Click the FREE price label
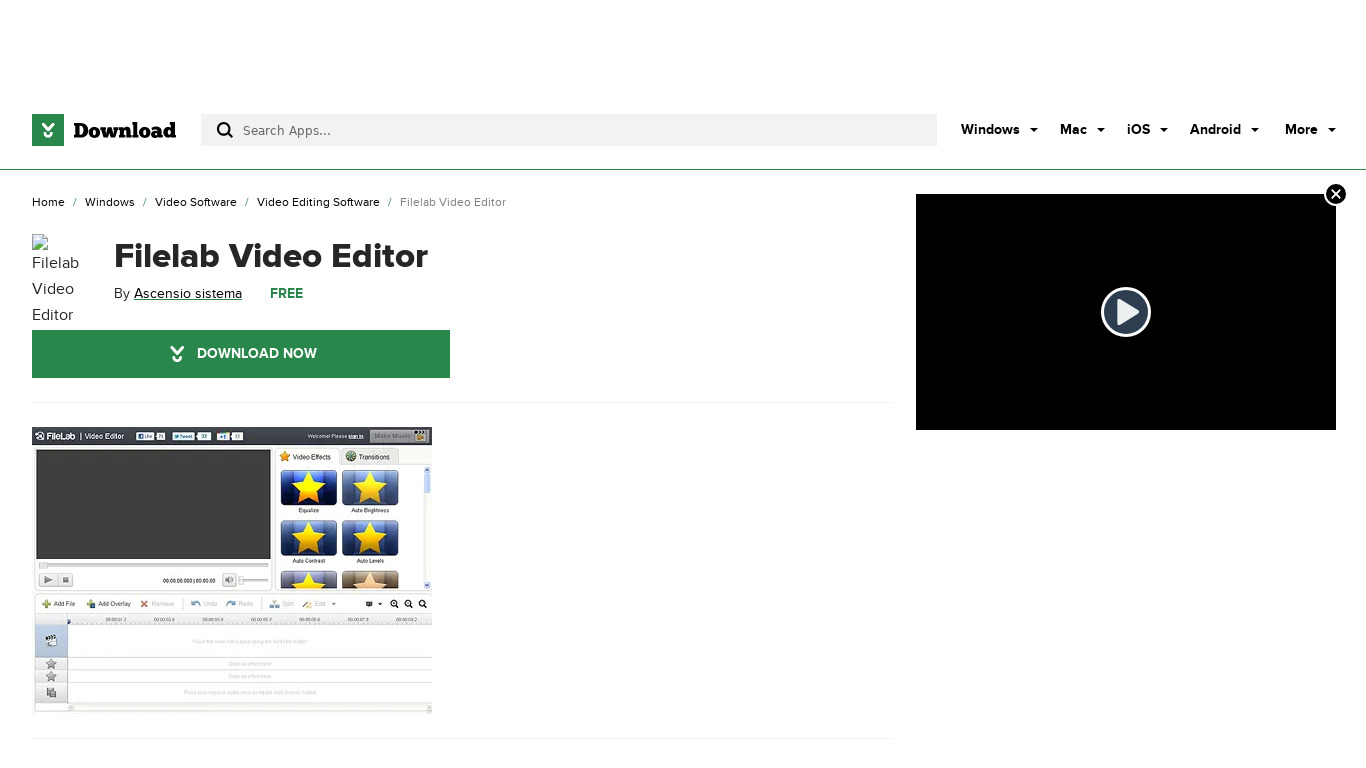The height and width of the screenshot is (768, 1366). (286, 294)
